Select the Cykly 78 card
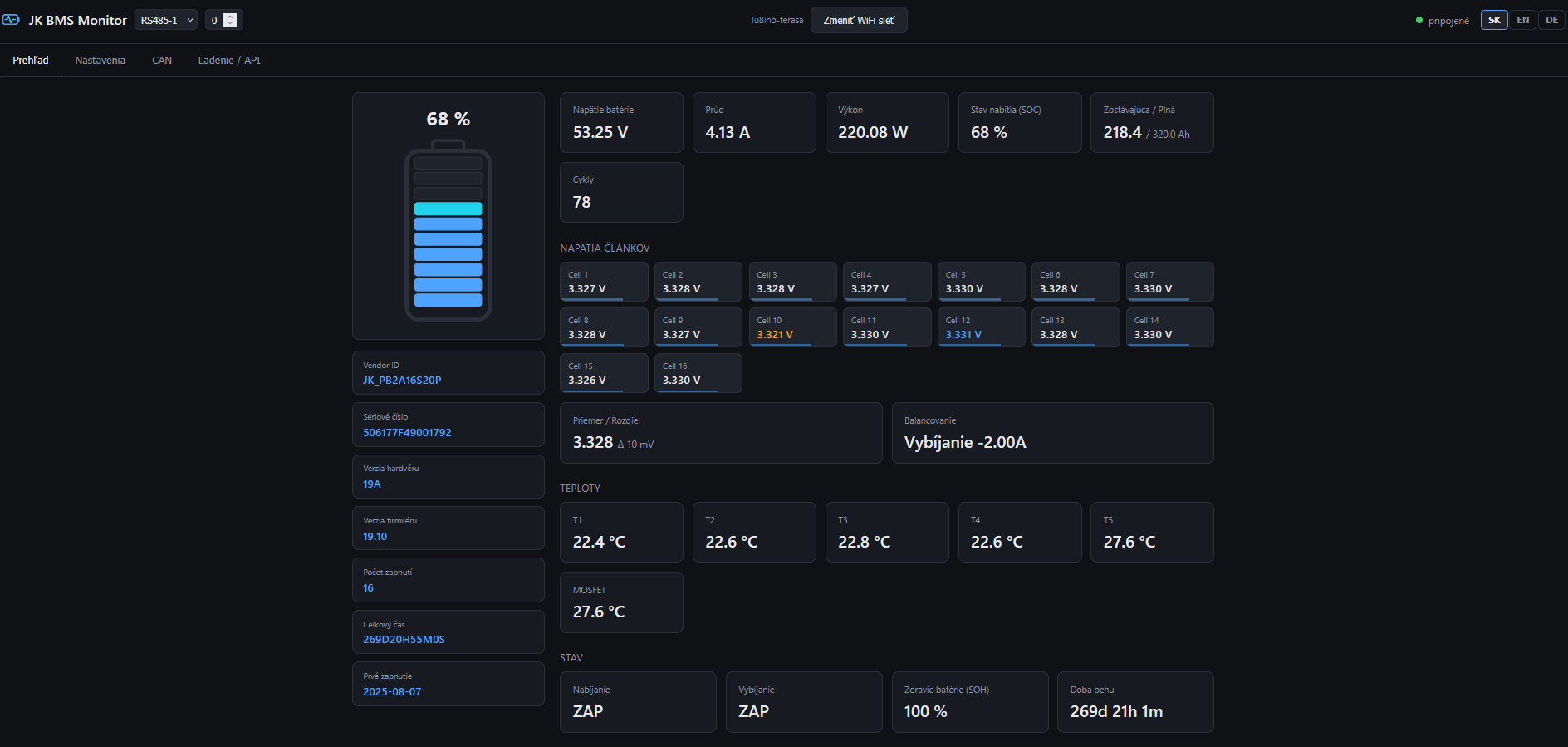The width and height of the screenshot is (1568, 747). point(621,192)
